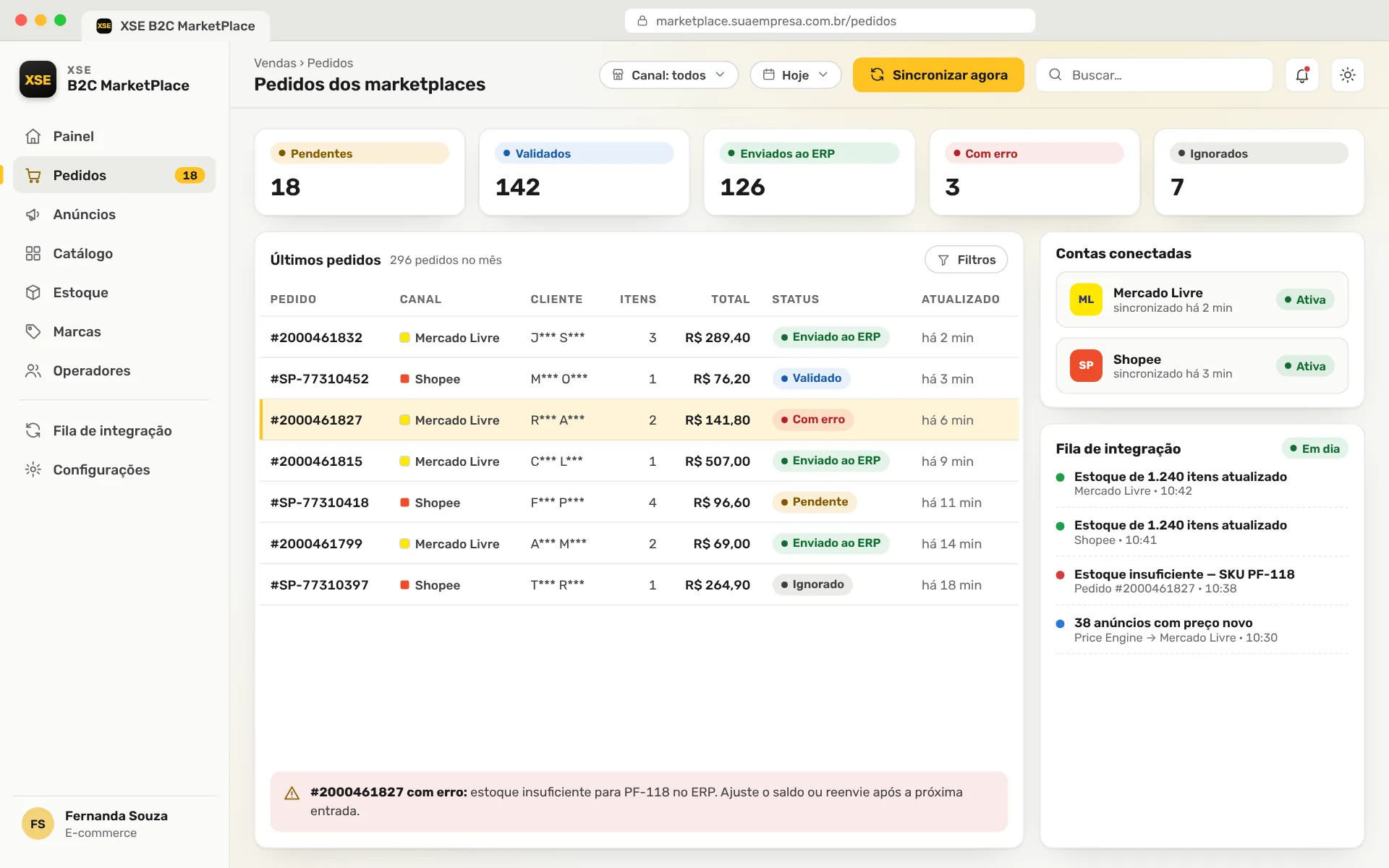Open order #2000461827 row
The width and height of the screenshot is (1389, 868).
pyautogui.click(x=640, y=420)
